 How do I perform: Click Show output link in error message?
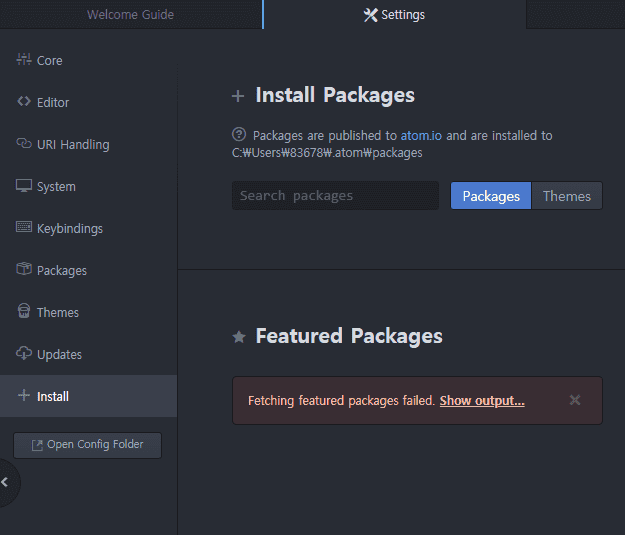point(482,401)
